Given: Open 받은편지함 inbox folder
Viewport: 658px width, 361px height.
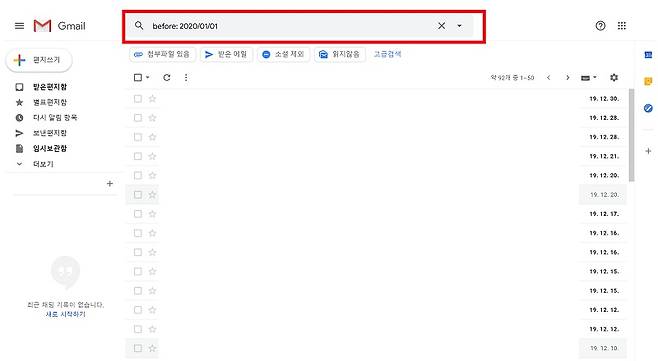Looking at the screenshot, I should tap(50, 87).
